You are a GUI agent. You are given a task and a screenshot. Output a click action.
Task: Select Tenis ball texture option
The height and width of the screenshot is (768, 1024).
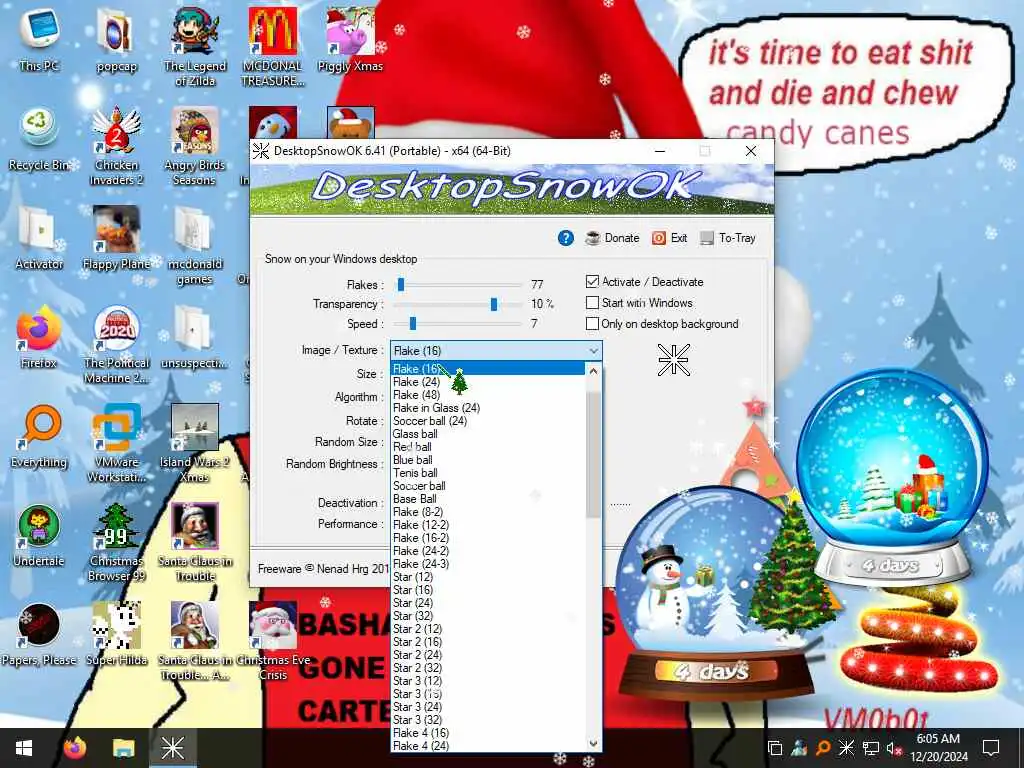[x=488, y=473]
